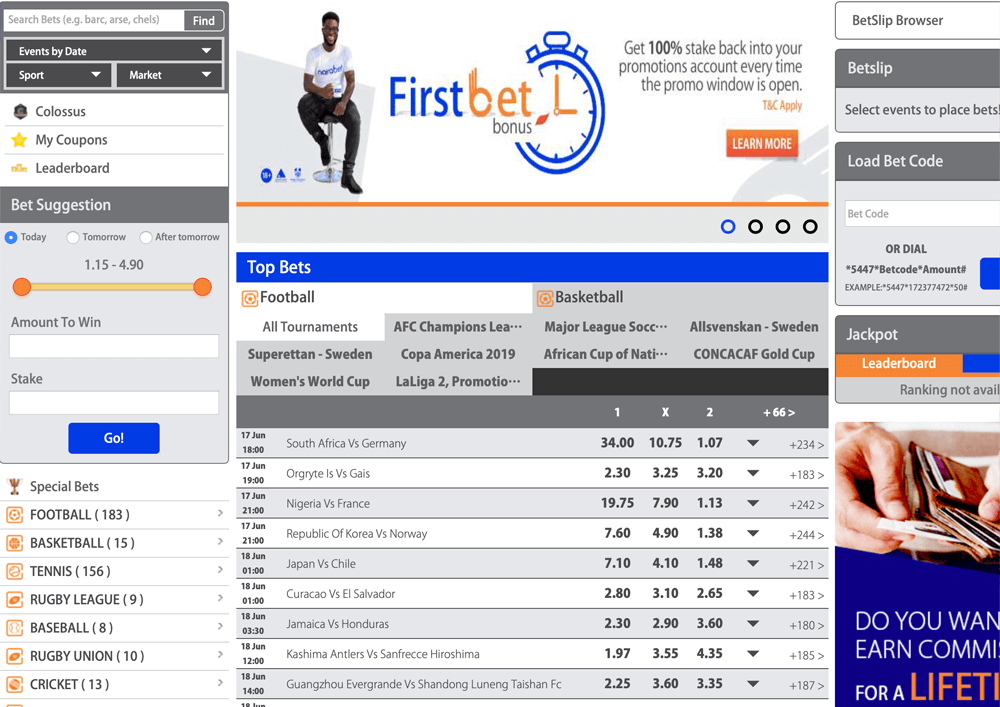This screenshot has height=707, width=1000.
Task: Expand markets arrow for Nigeria Vs France
Action: (x=753, y=503)
